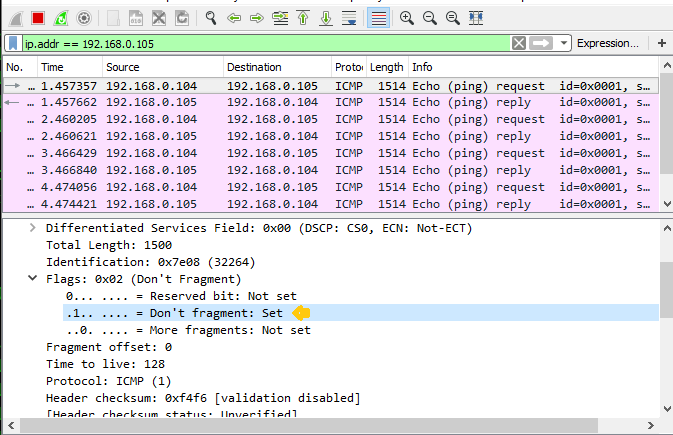Screen dimensions: 673x435
Task: Select ping request packet at 2.460205
Action: [x=330, y=119]
